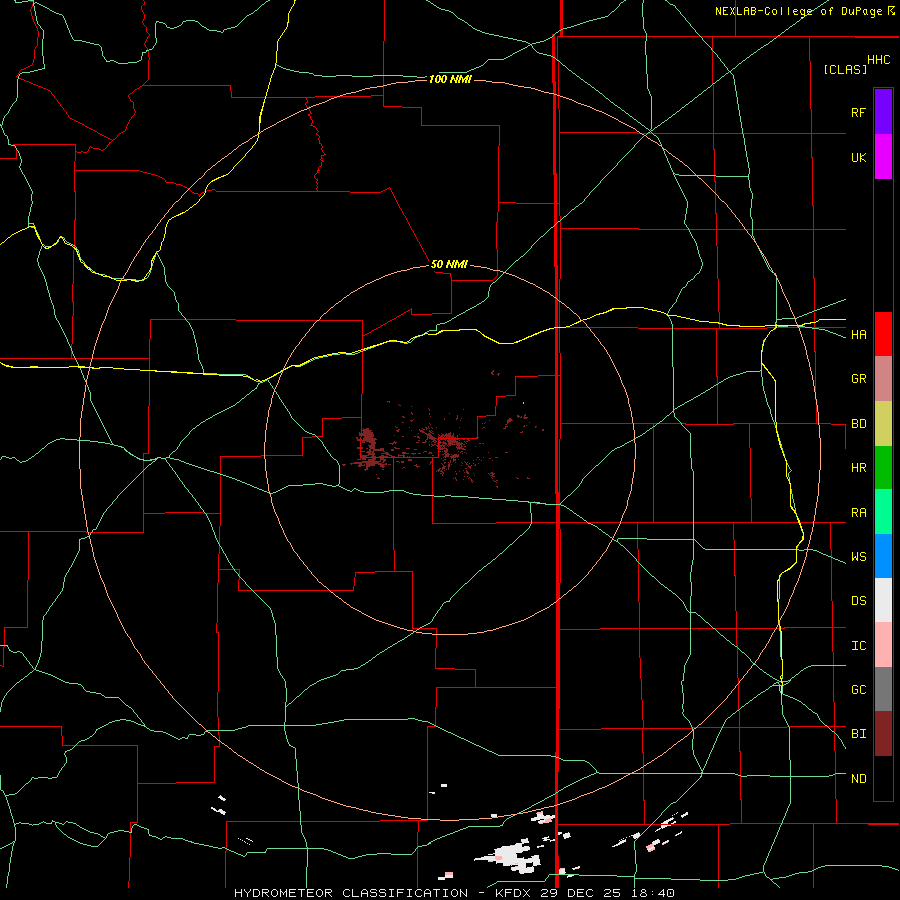
Task: Click the BD legend label
Action: [858, 424]
